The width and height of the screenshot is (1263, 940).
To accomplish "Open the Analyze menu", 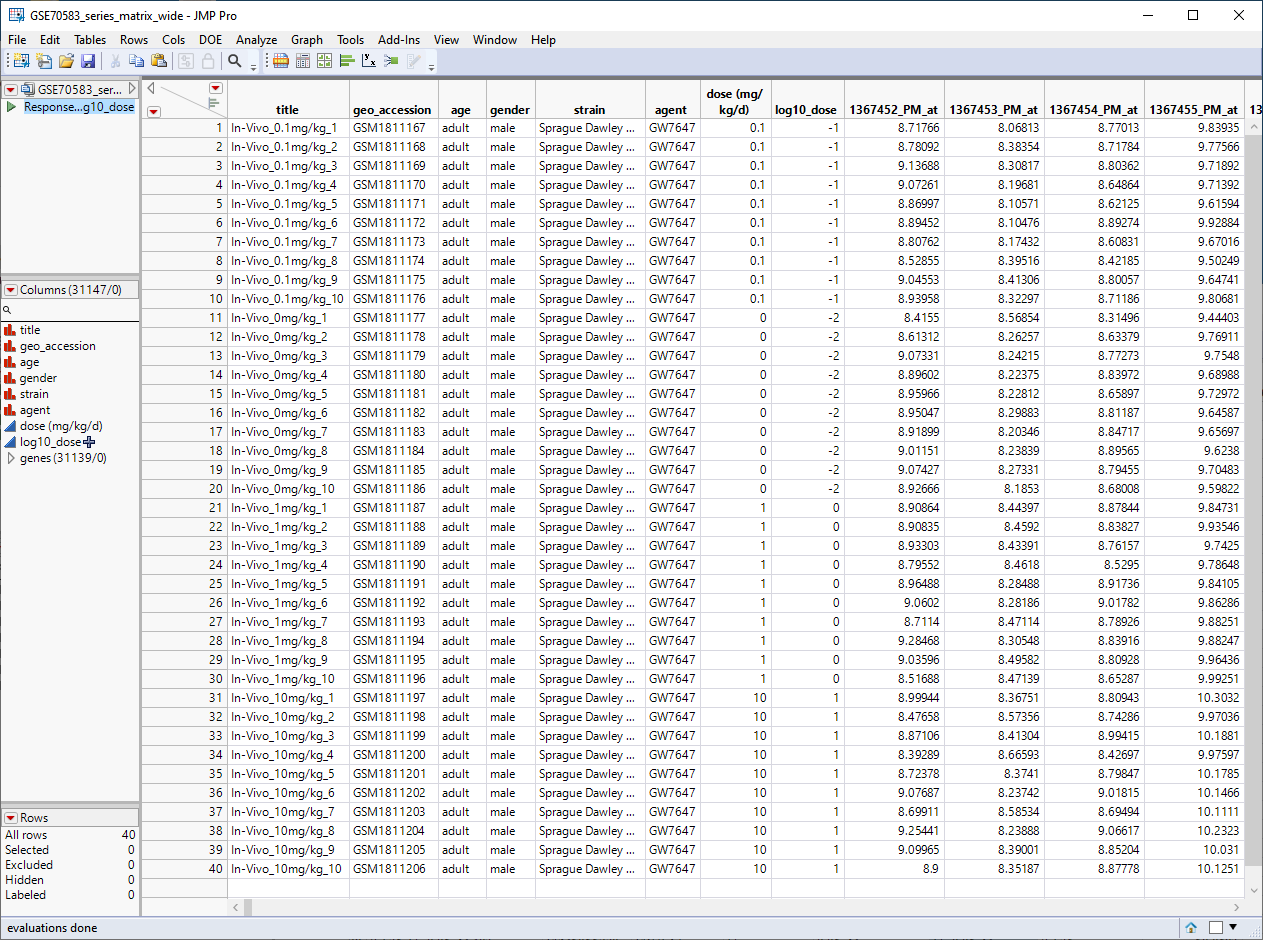I will point(256,40).
